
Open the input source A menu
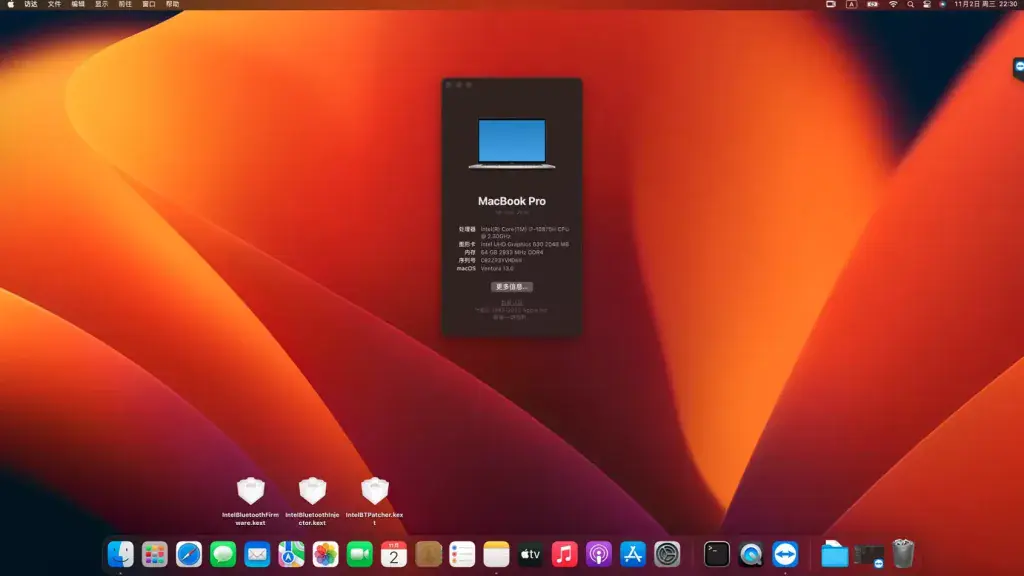(x=852, y=5)
